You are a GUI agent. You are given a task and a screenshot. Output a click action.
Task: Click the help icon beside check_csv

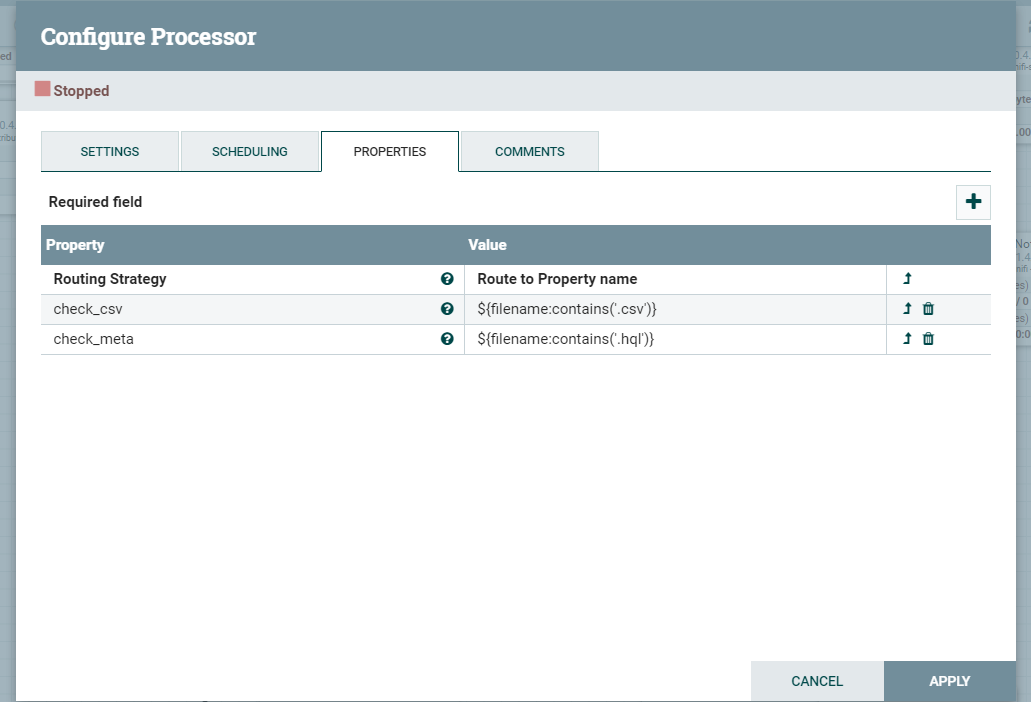(x=447, y=309)
